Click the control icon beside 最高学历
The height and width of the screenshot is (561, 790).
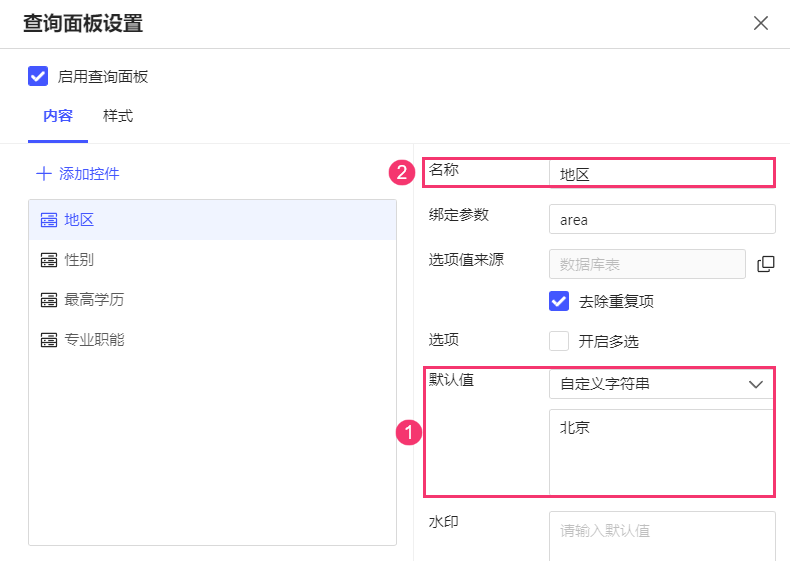point(48,300)
